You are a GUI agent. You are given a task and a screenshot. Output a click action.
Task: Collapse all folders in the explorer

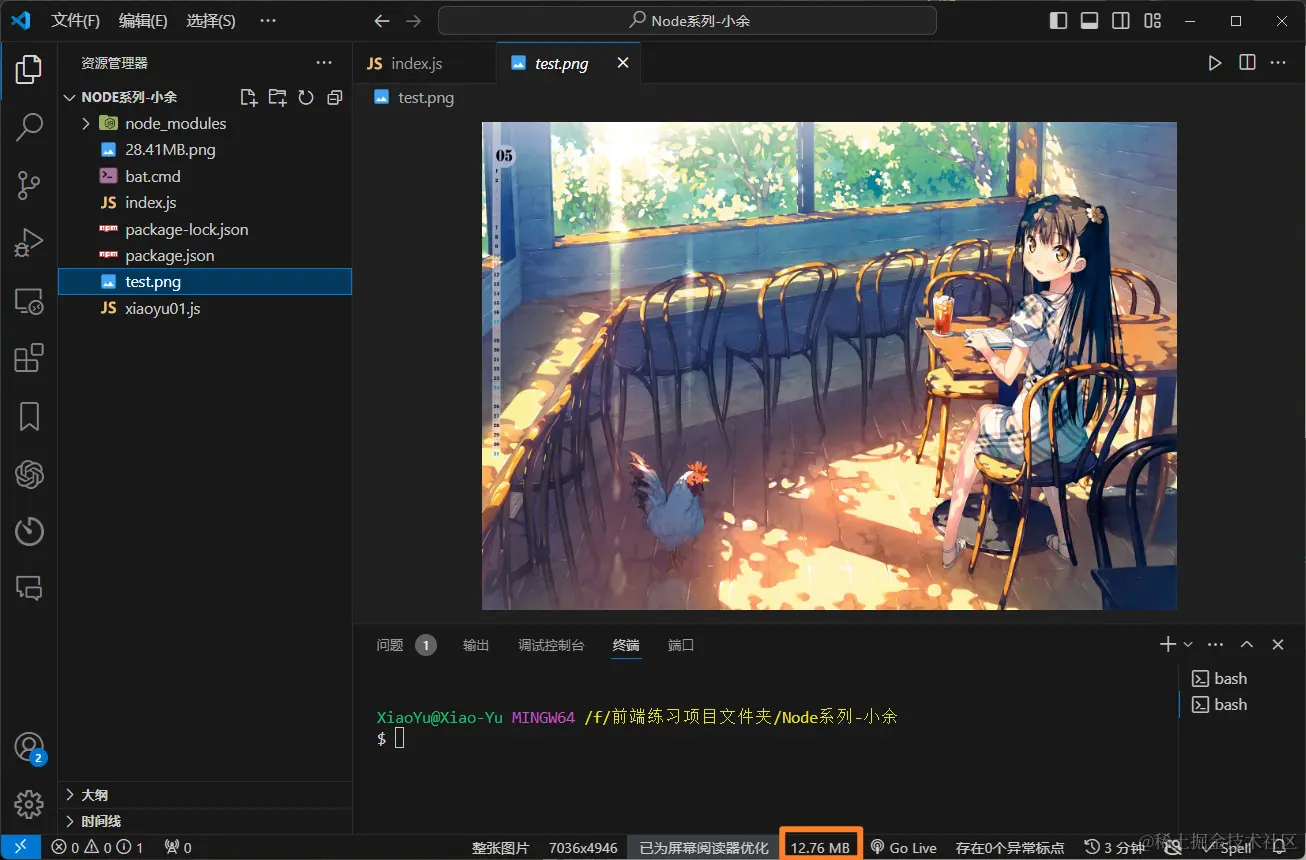click(335, 97)
